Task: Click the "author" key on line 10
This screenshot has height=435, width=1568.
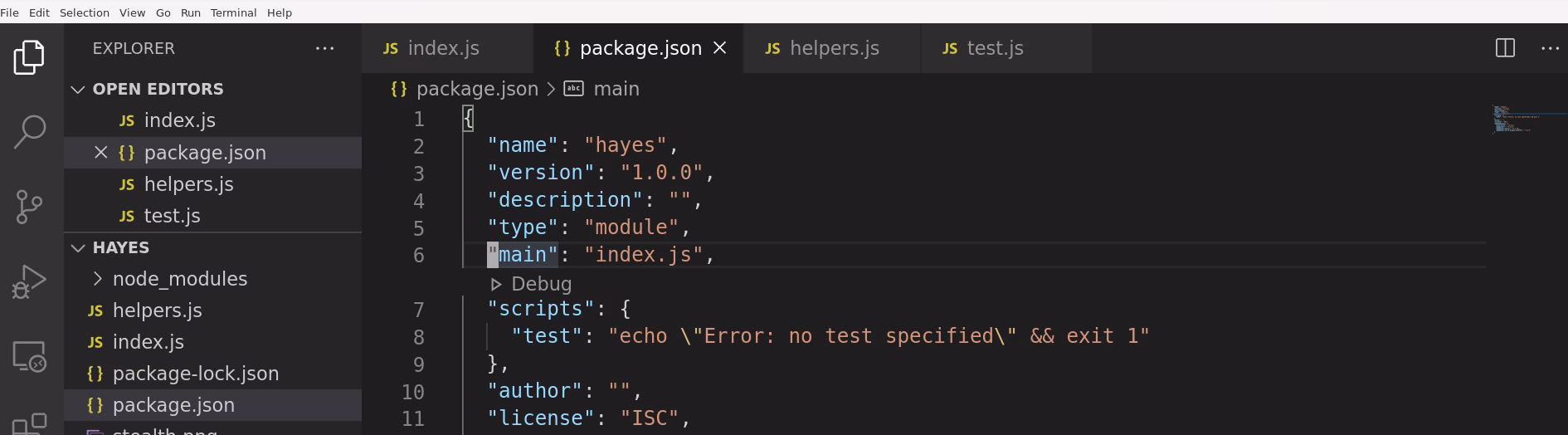Action: 535,391
